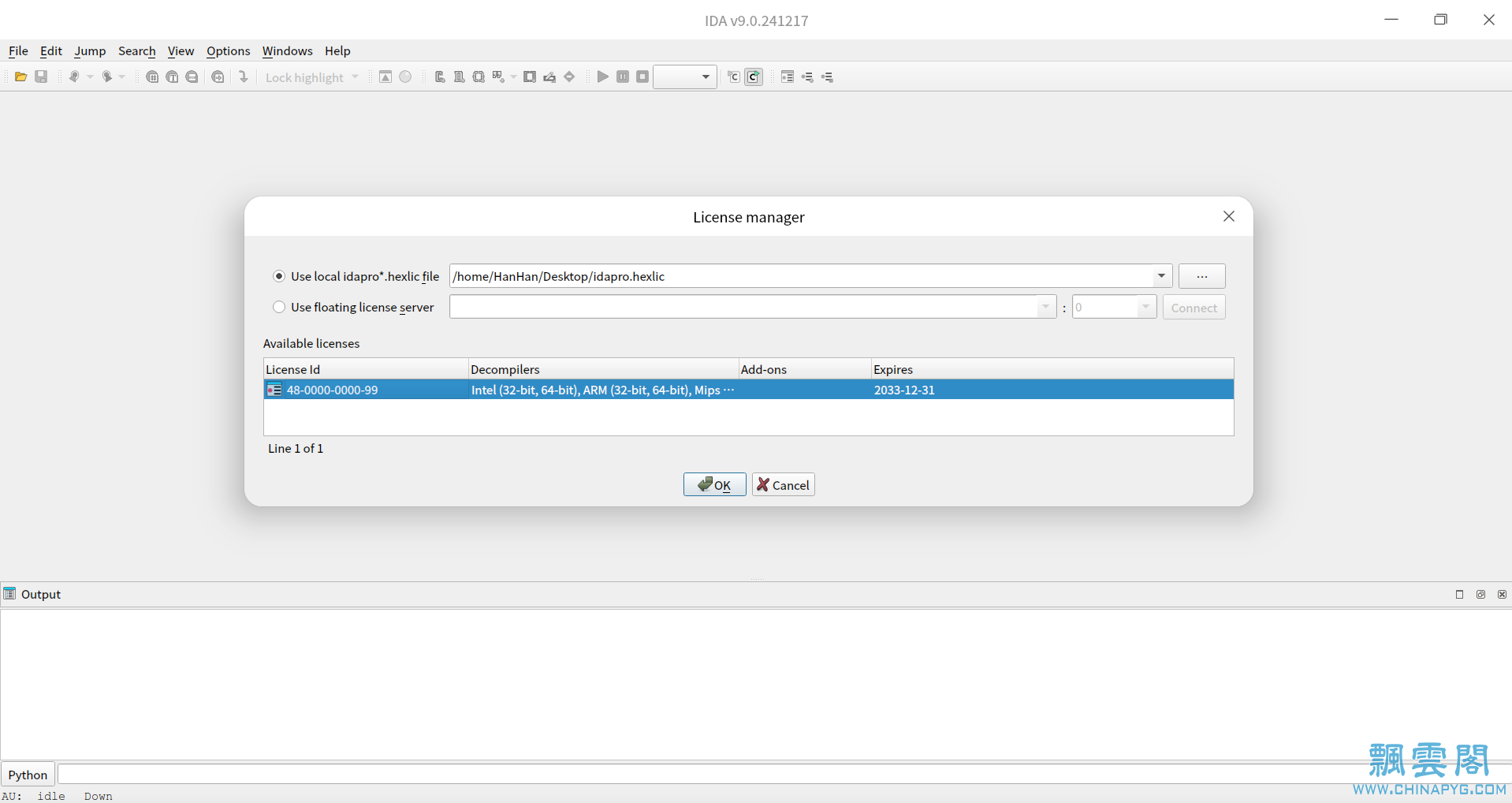The image size is (1512, 803).
Task: Click the Jump forward arrow icon
Action: click(106, 77)
